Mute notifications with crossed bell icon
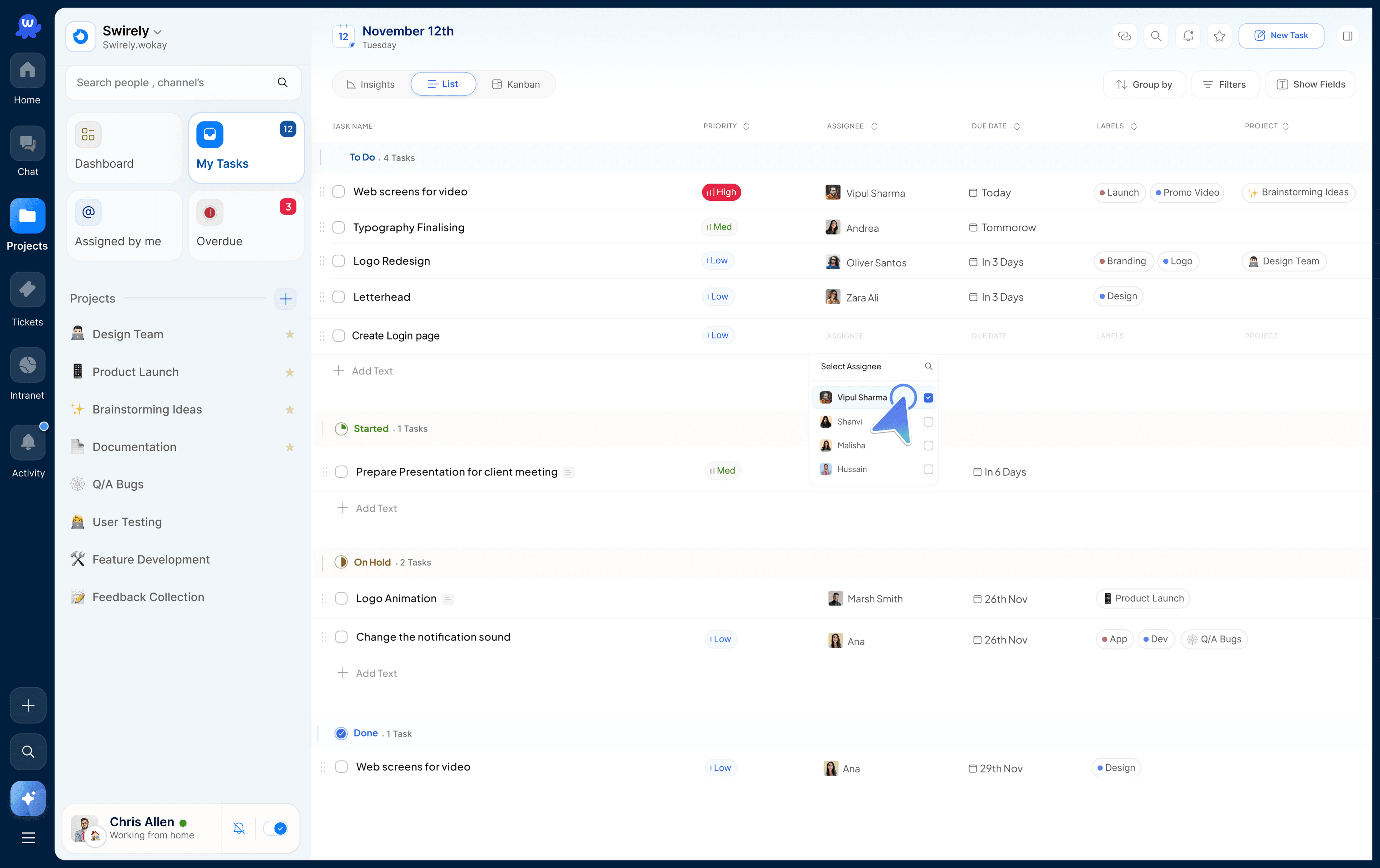This screenshot has height=868, width=1380. coord(239,828)
